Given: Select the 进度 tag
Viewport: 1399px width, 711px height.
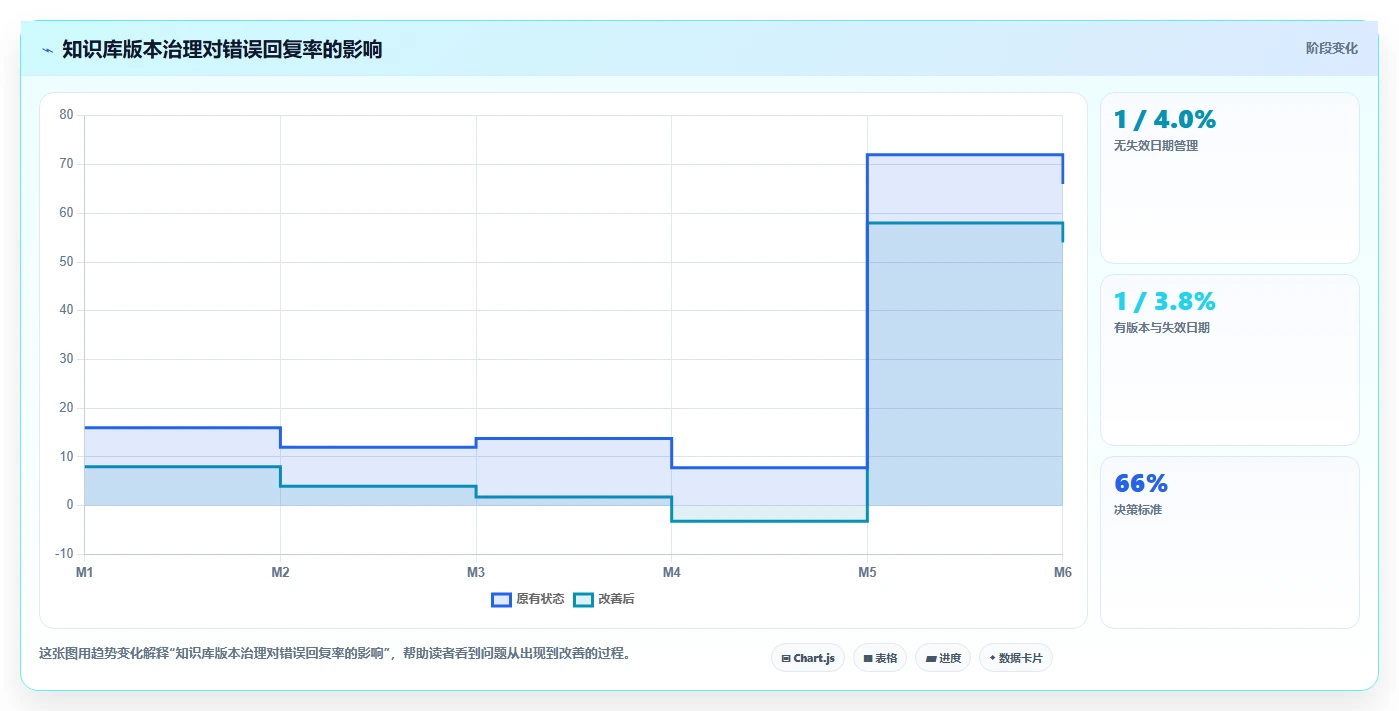Looking at the screenshot, I should [x=943, y=658].
